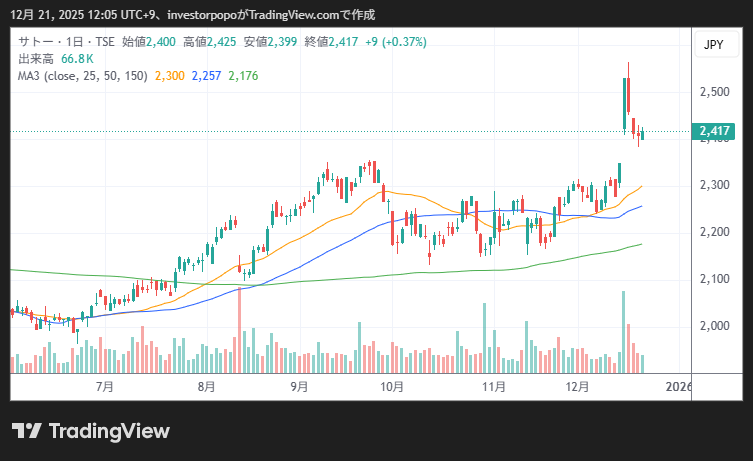
Task: Click the JPY currency button
Action: tap(714, 45)
